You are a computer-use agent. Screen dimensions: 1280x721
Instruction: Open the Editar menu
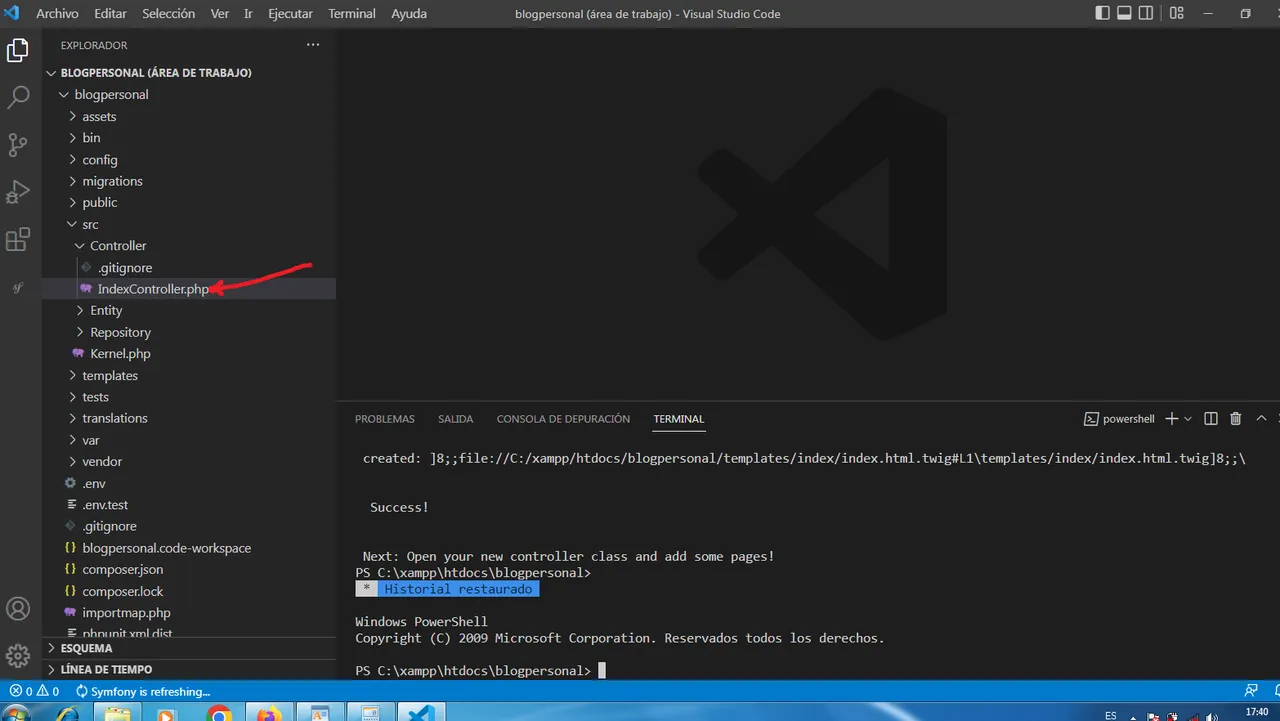click(110, 14)
